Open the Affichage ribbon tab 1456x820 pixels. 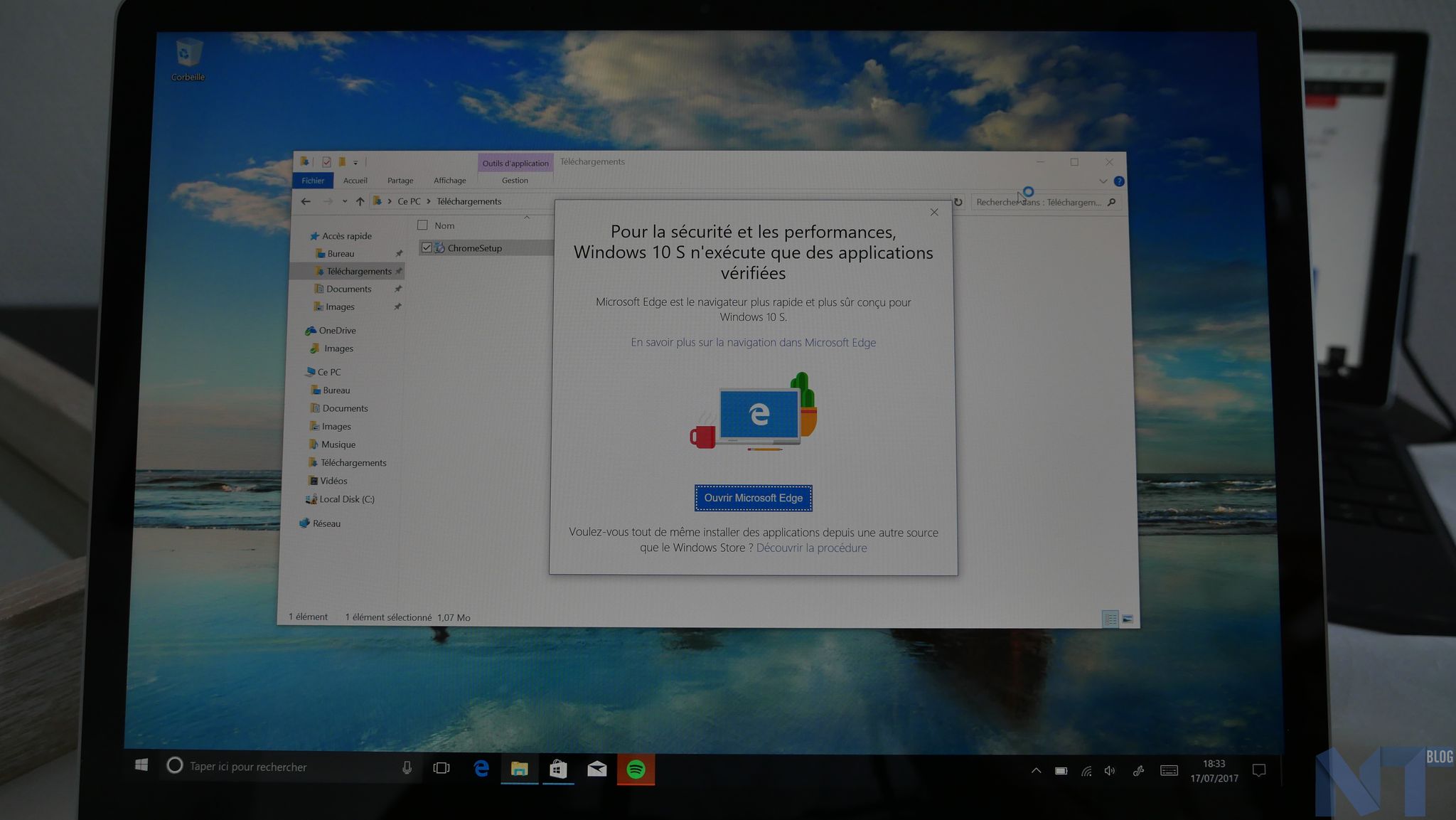click(x=449, y=181)
